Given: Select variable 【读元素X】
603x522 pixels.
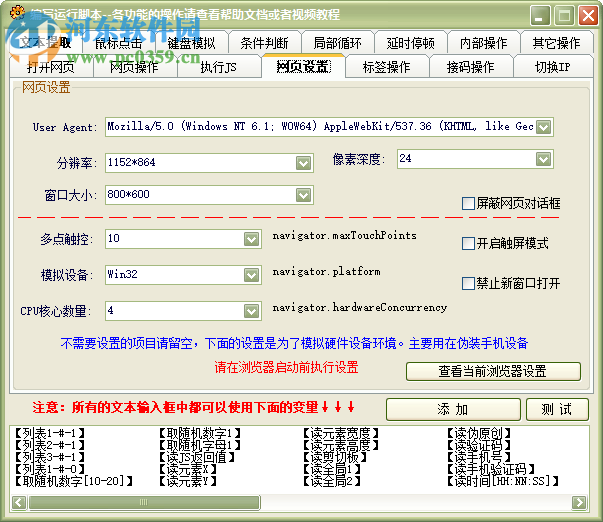Looking at the screenshot, I should tap(188, 469).
